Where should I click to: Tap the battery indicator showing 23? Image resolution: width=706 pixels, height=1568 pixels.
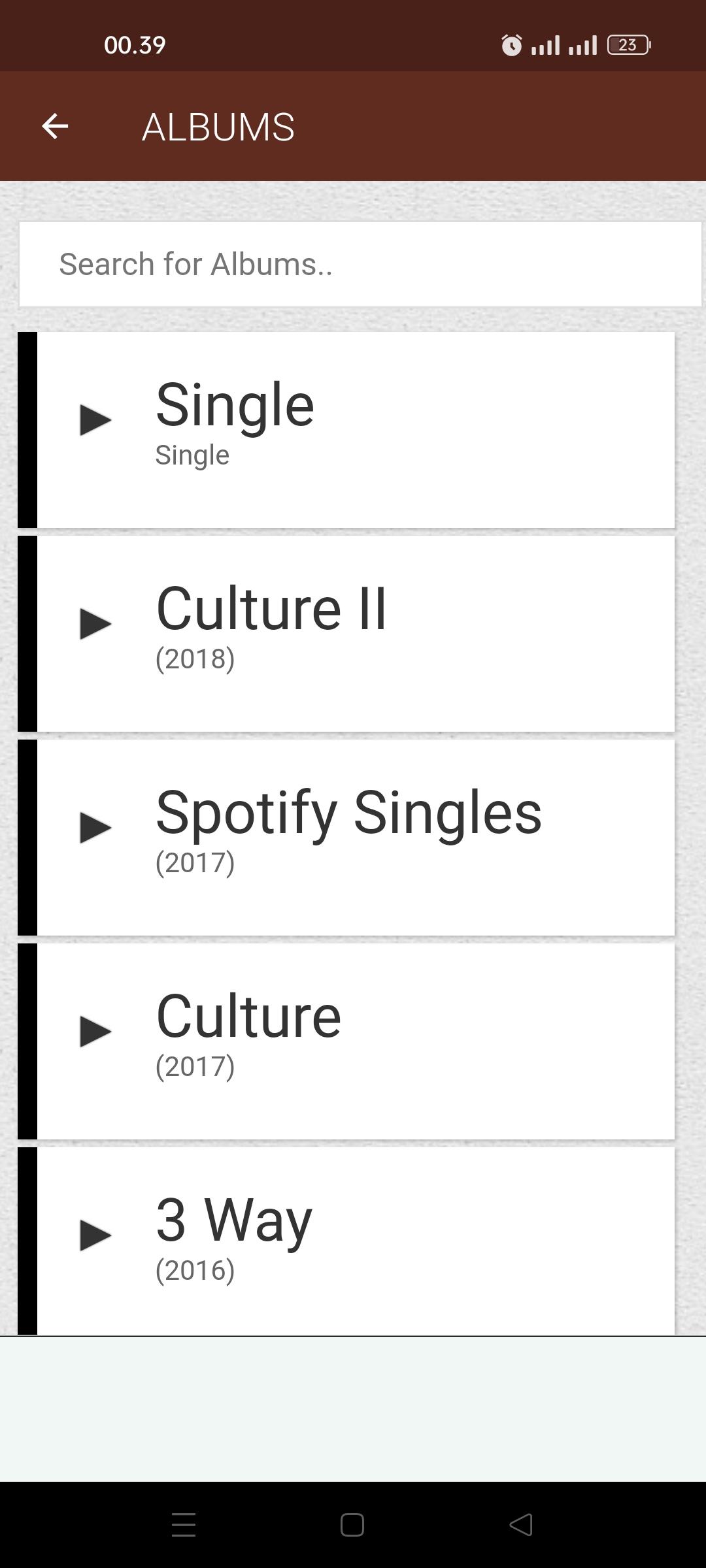[629, 45]
